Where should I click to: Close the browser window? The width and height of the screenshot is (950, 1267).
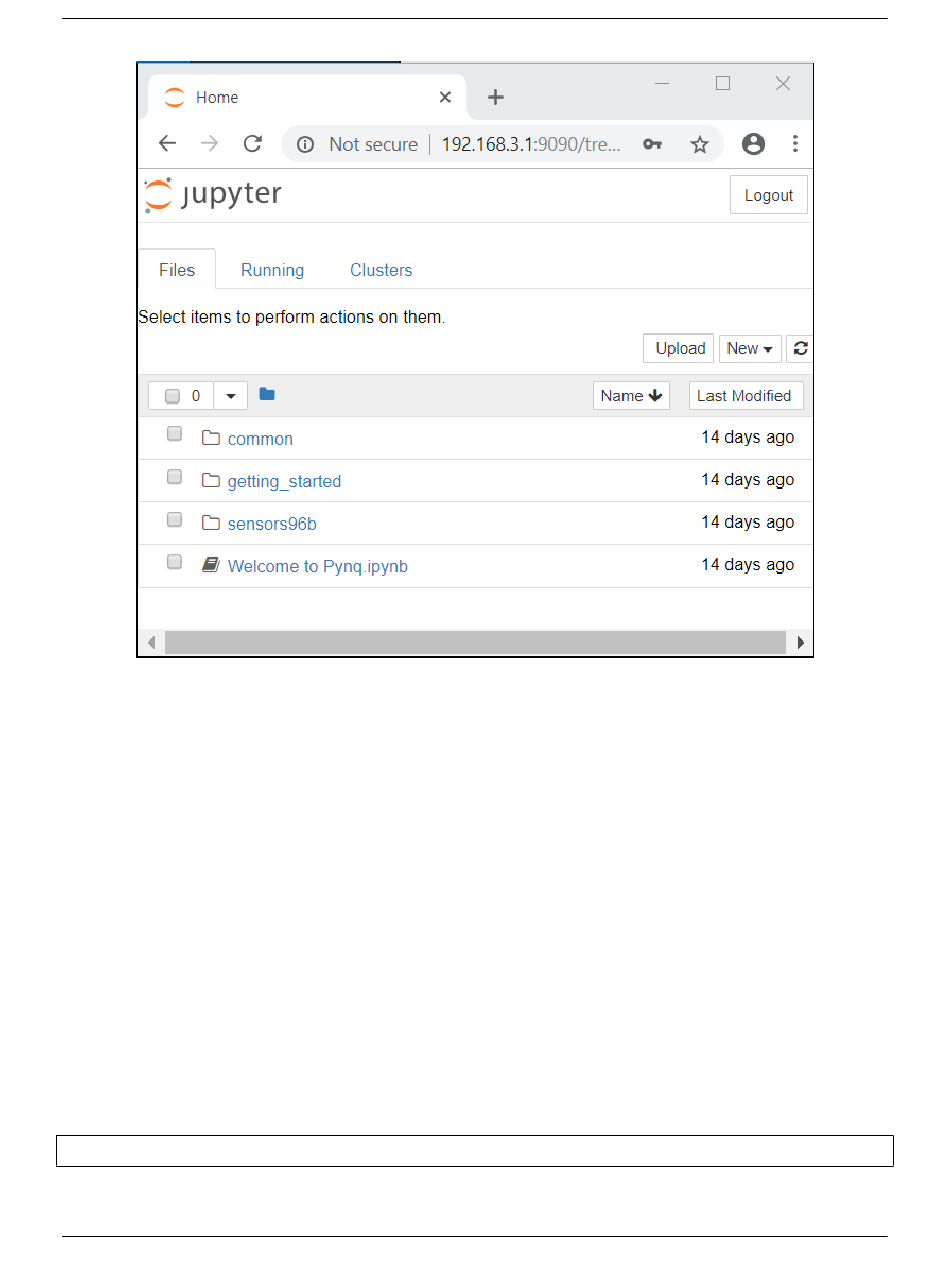783,84
